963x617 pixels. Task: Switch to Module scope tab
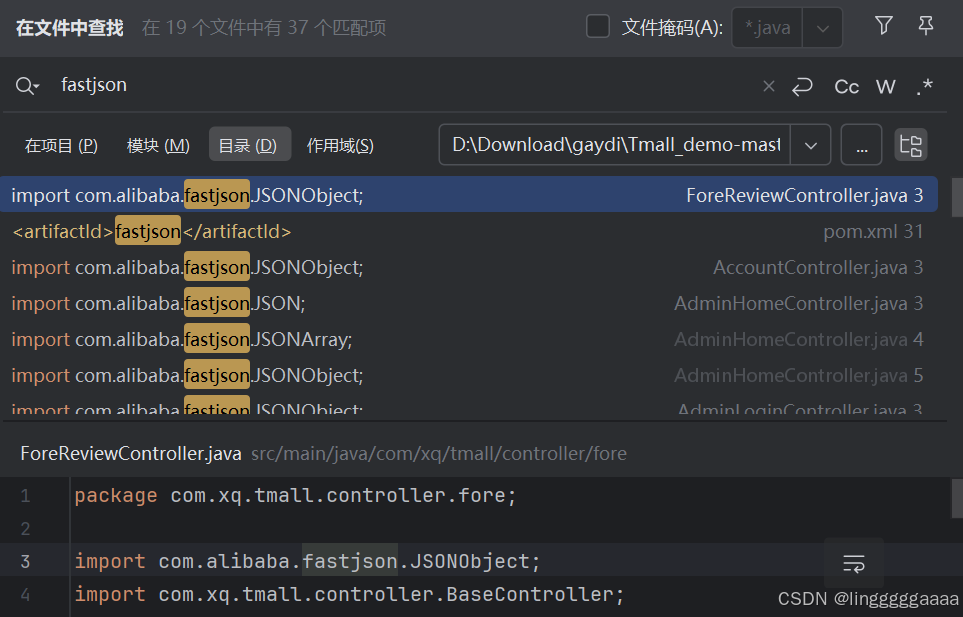coord(158,146)
